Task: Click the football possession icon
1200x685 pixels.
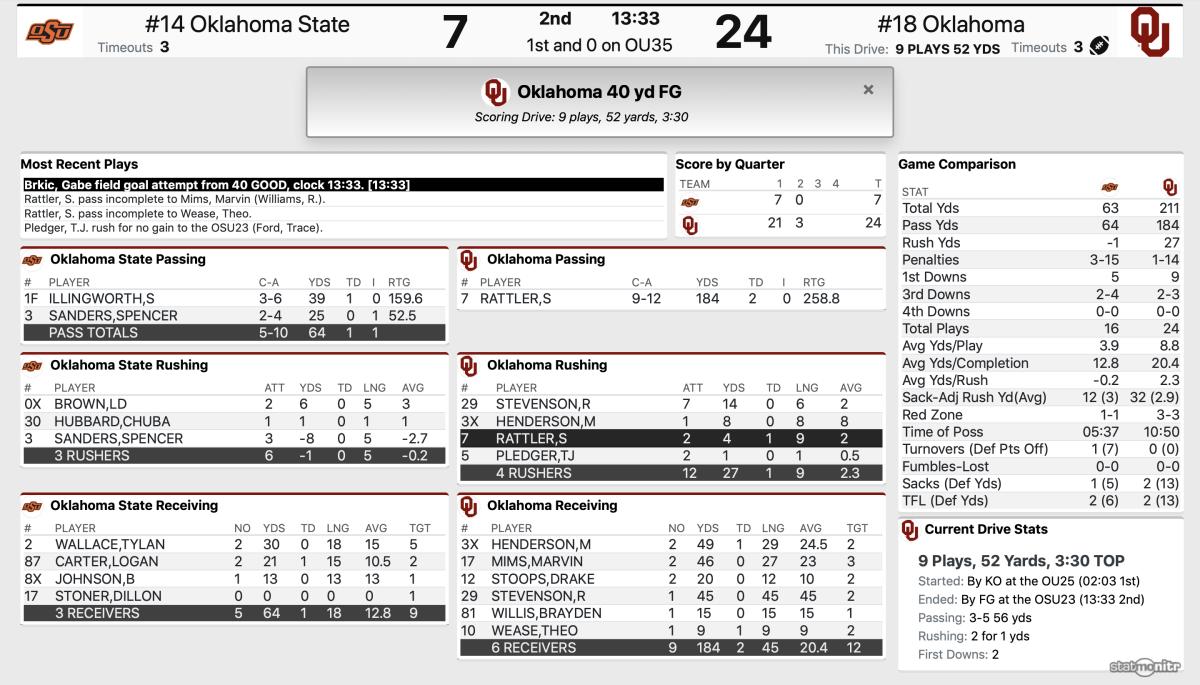Action: click(1100, 46)
